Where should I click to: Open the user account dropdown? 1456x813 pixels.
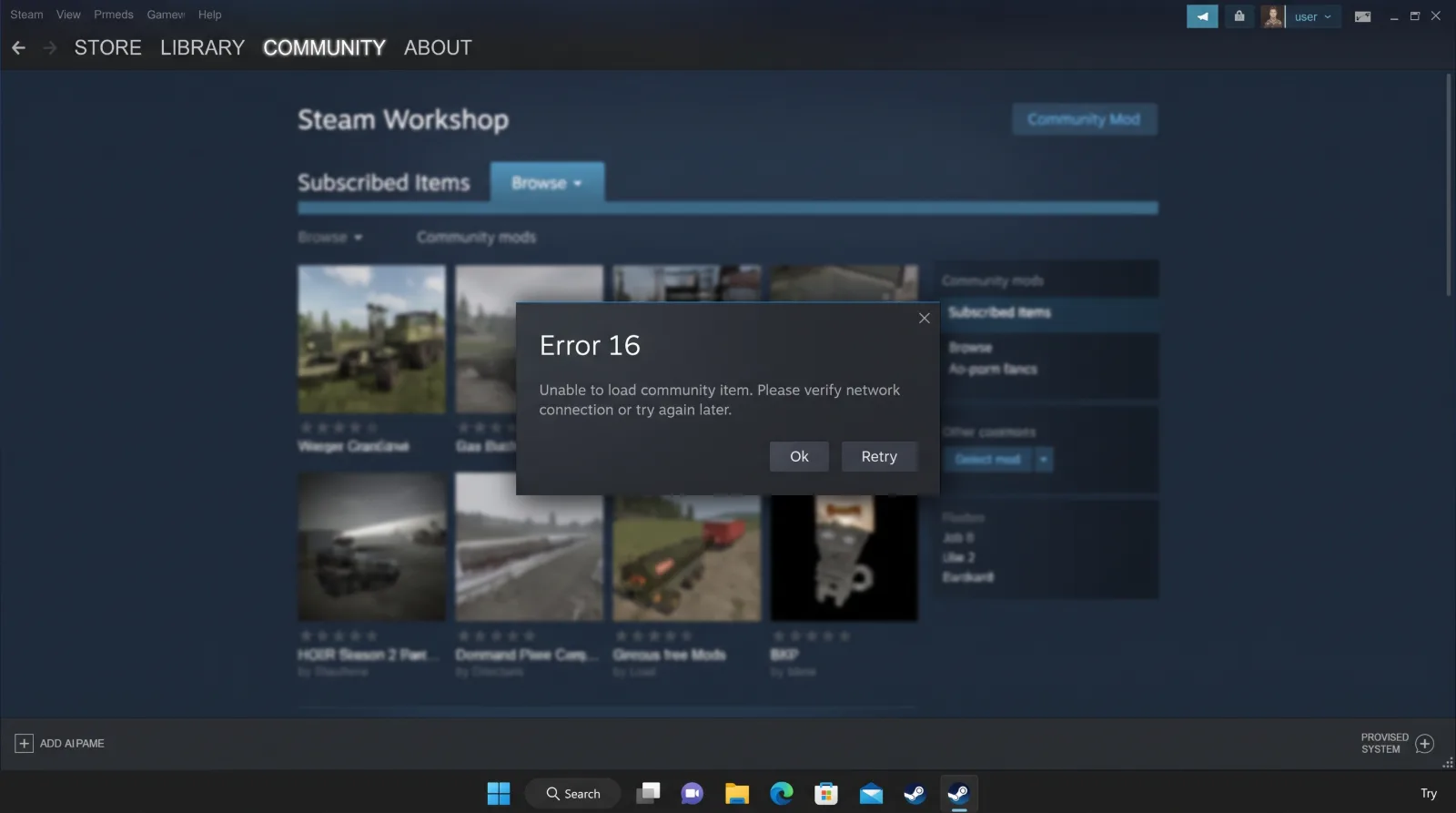pyautogui.click(x=1312, y=16)
